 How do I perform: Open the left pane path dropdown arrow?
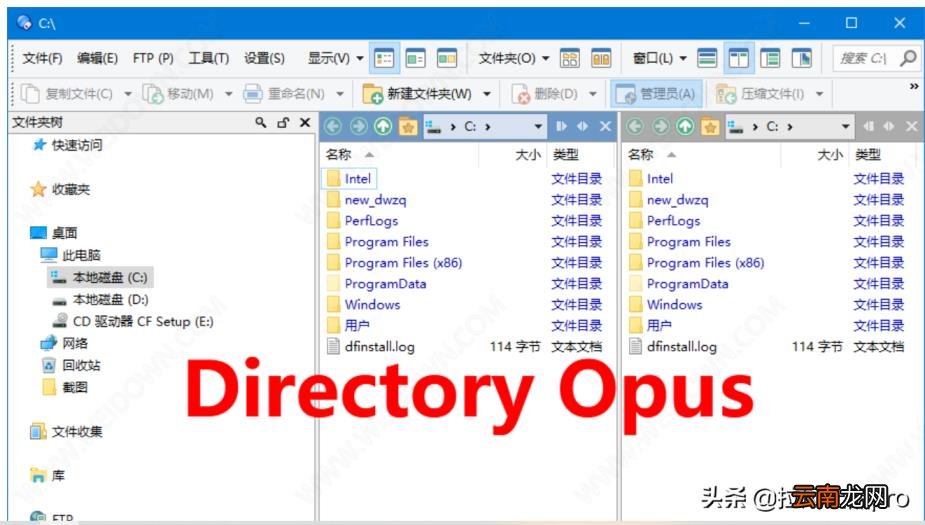pos(538,126)
